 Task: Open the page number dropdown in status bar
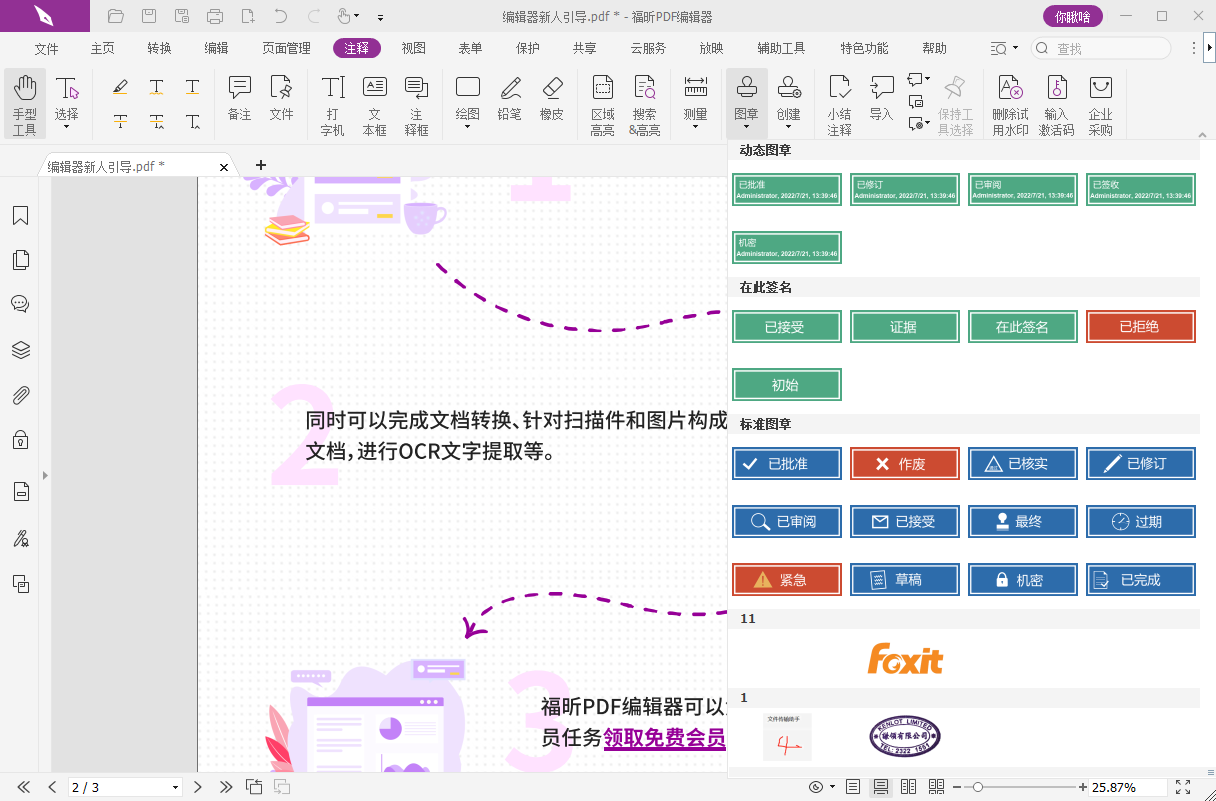point(176,788)
